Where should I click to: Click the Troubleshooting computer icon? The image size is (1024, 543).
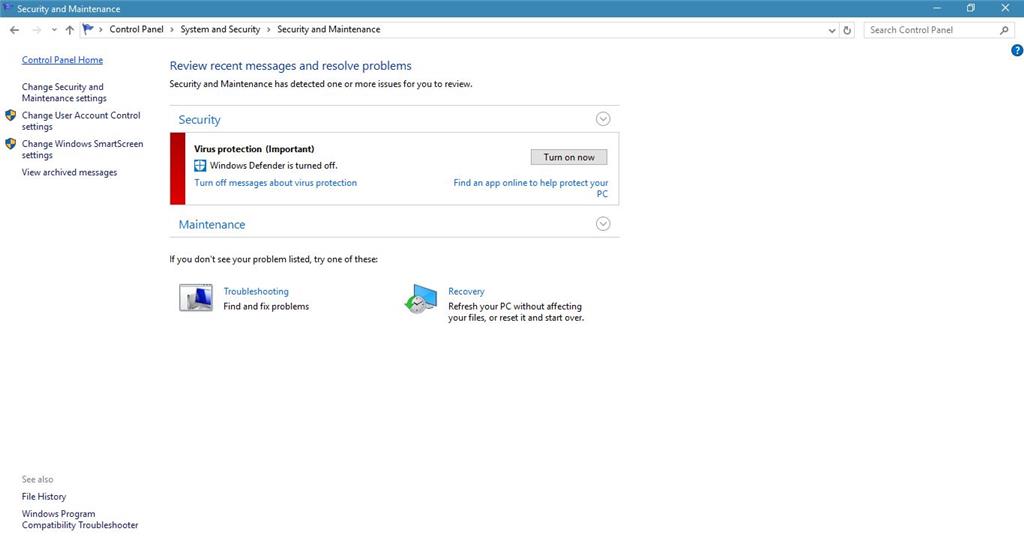196,298
